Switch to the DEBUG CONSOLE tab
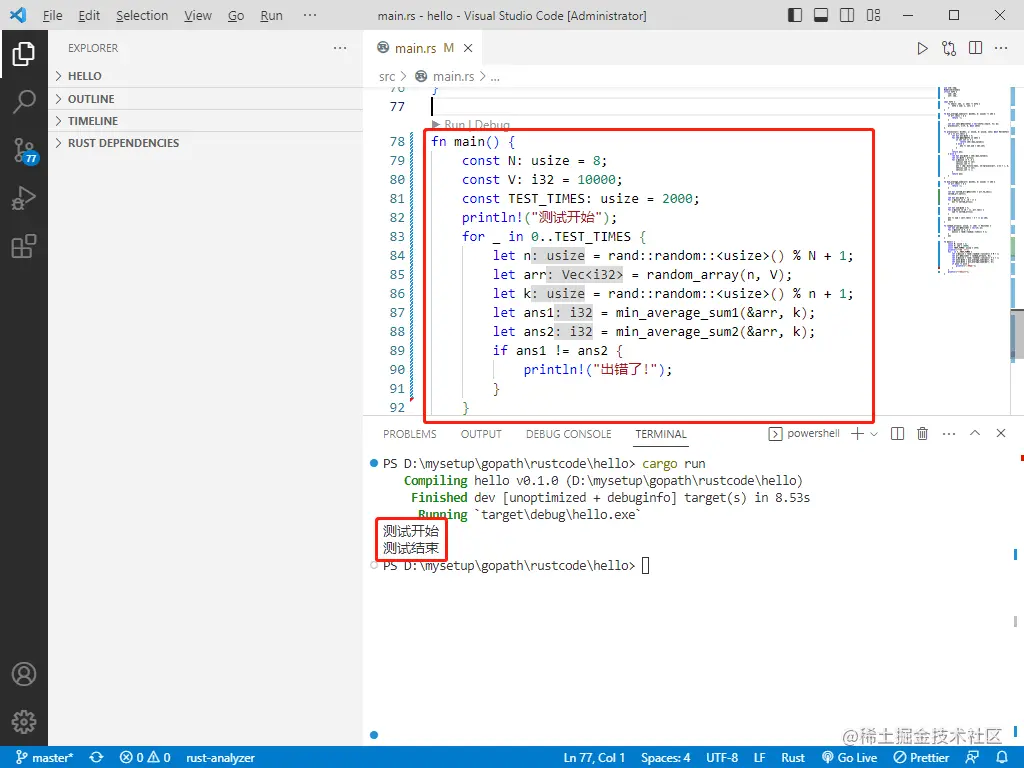Image resolution: width=1024 pixels, height=768 pixels. pyautogui.click(x=569, y=434)
